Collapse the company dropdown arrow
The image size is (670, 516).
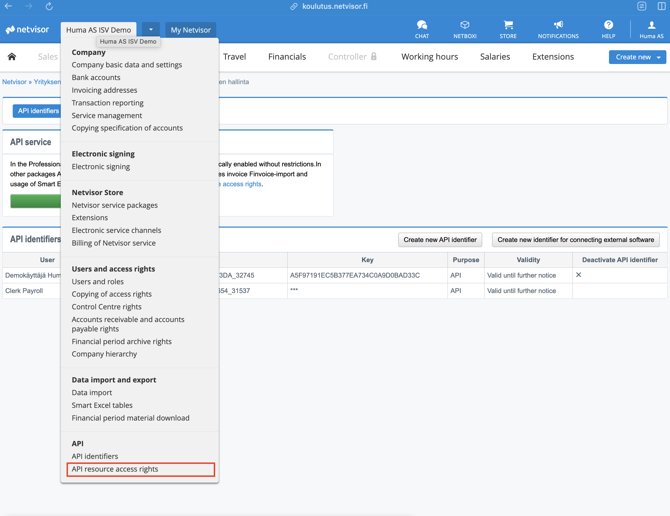tap(150, 30)
